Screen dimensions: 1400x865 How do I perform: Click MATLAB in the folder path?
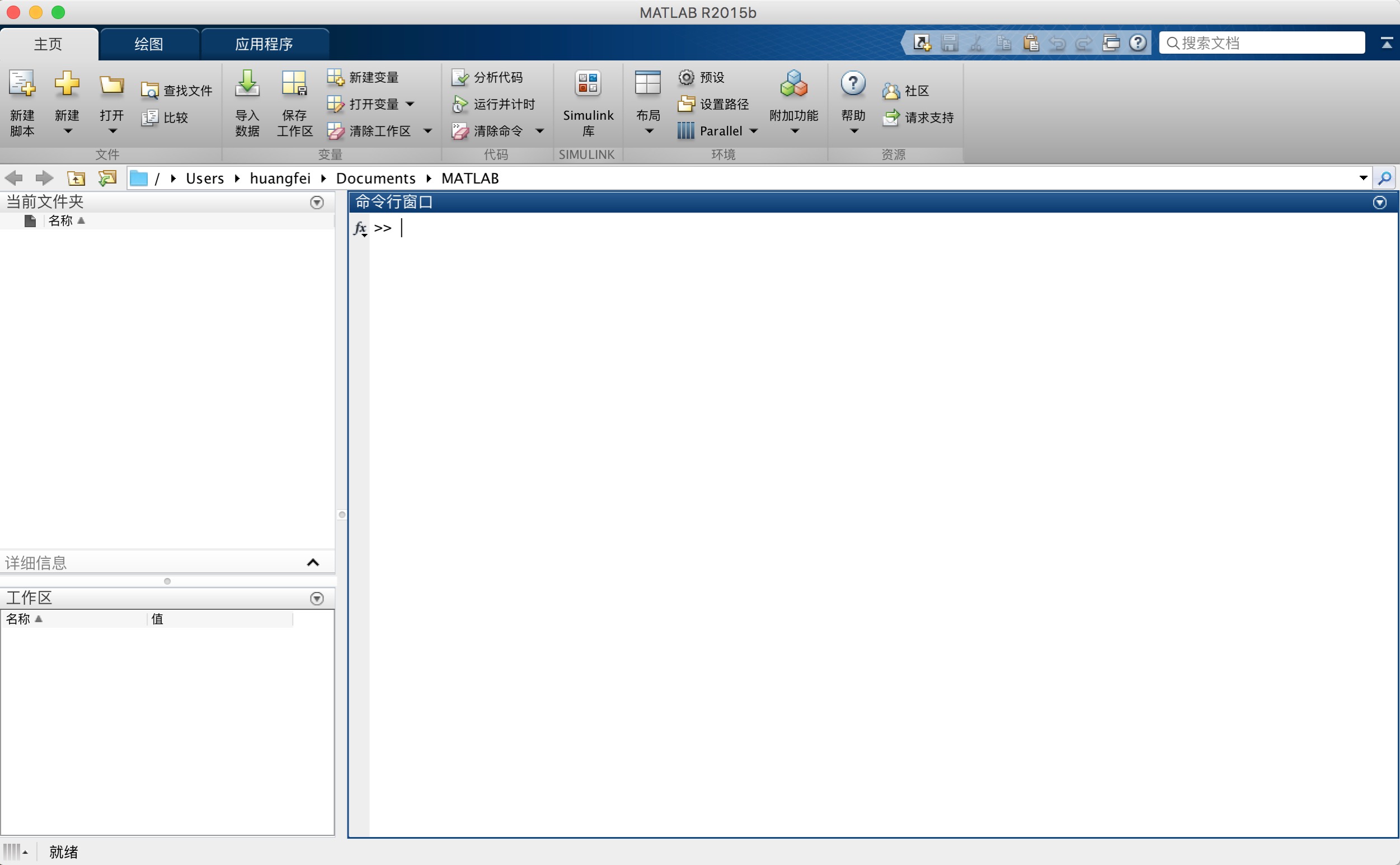click(470, 178)
